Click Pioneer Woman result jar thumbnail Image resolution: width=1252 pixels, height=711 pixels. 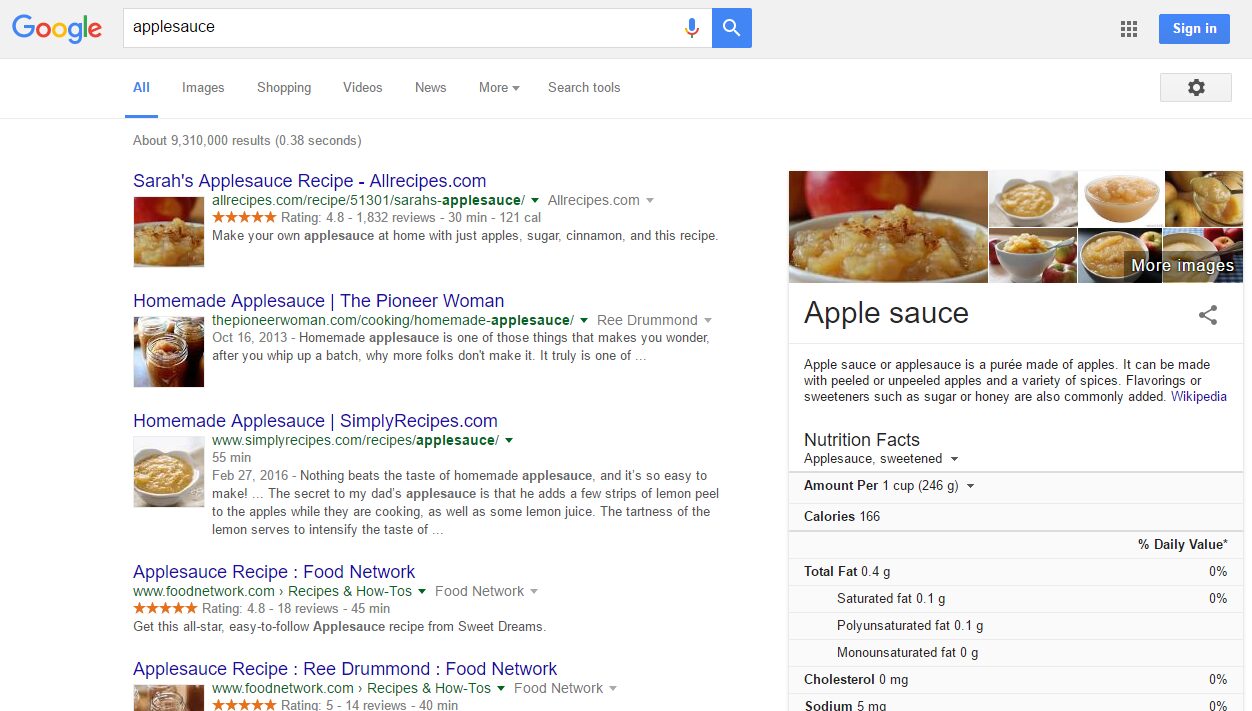point(169,352)
